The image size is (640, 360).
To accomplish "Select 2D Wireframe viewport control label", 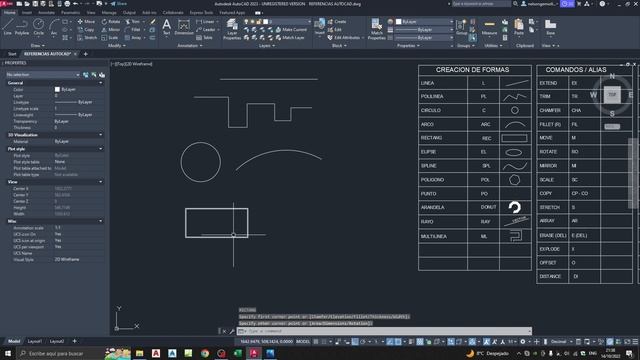I will [x=140, y=64].
